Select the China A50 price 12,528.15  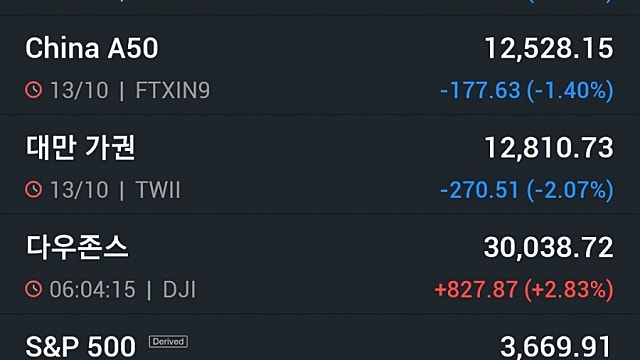pyautogui.click(x=549, y=48)
